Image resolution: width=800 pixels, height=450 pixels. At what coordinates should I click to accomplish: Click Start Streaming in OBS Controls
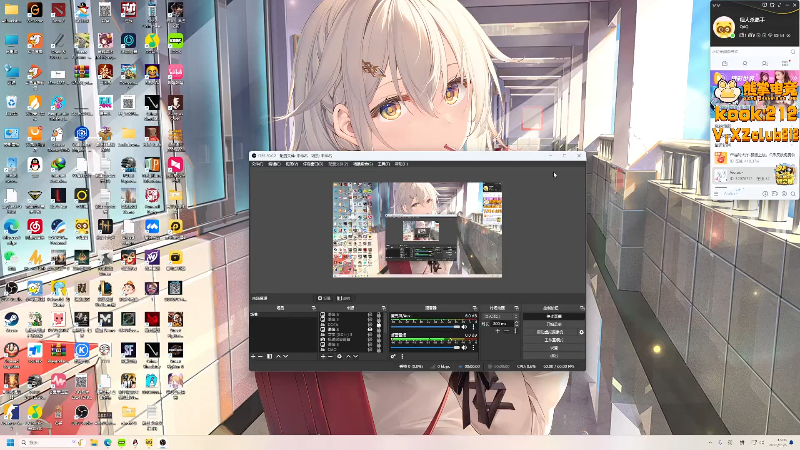tap(554, 316)
